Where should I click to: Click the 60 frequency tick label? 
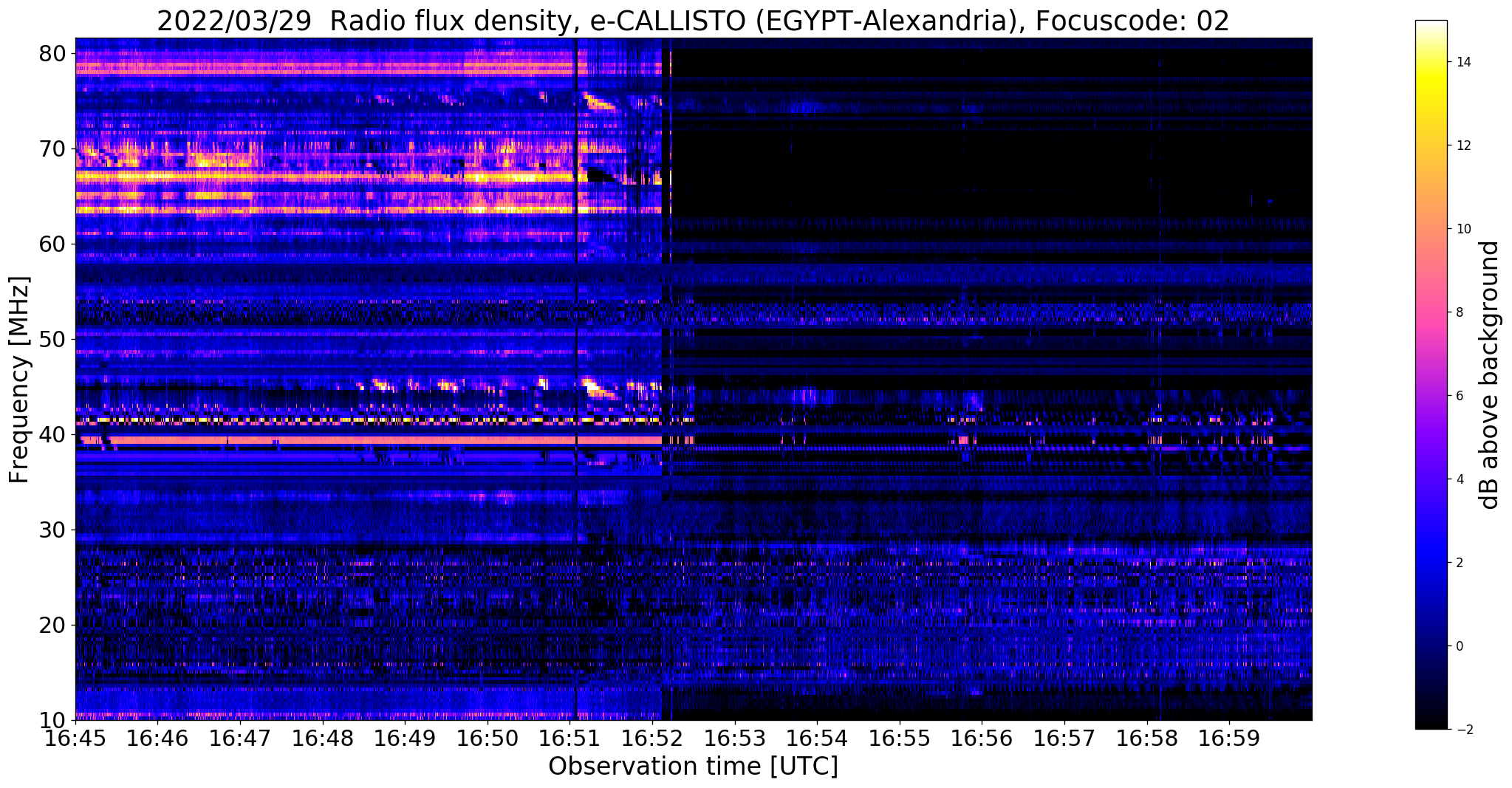pyautogui.click(x=54, y=244)
